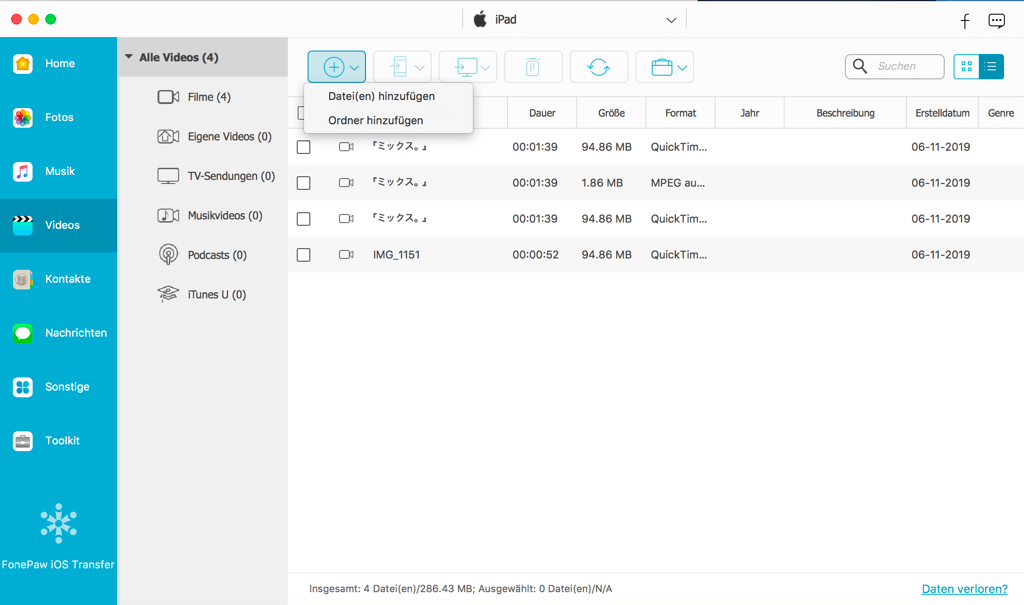Click the FonePaw iOS Transfer label

point(58,564)
